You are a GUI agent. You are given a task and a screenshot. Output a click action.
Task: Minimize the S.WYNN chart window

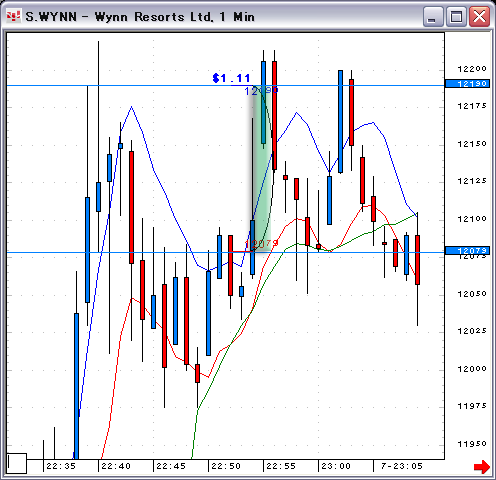433,16
